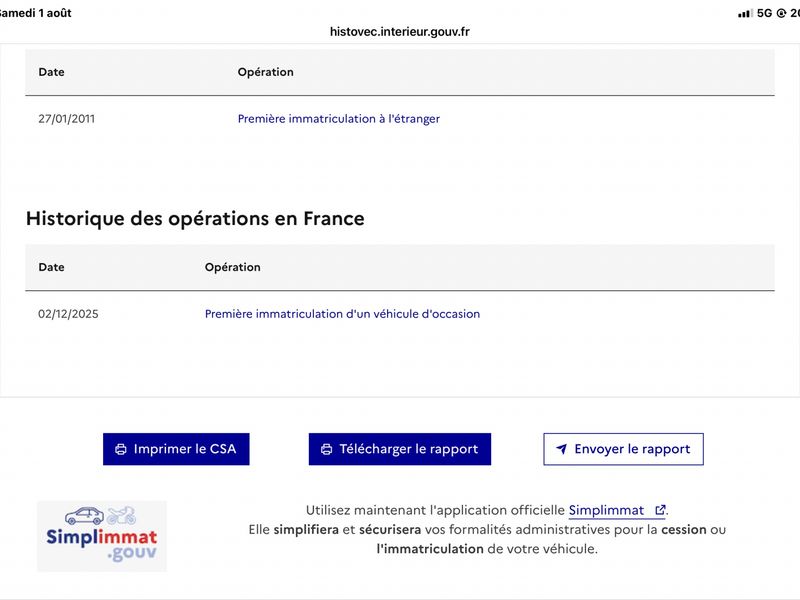
Task: Follow the Simplimmat hyperlink in the text
Action: pos(606,510)
